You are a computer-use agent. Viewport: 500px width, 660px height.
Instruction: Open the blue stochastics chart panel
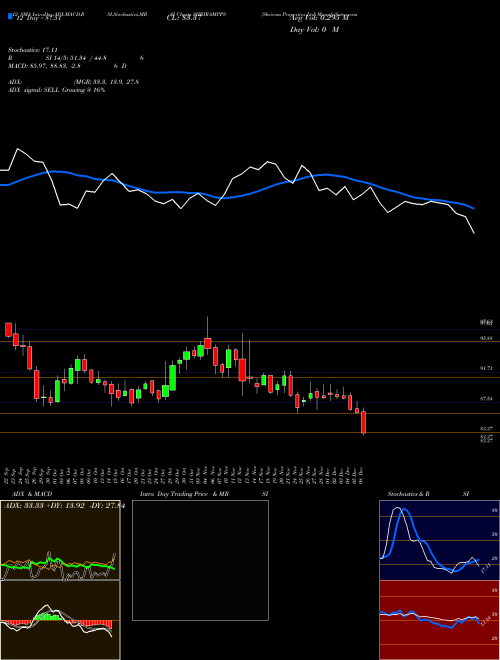439,540
